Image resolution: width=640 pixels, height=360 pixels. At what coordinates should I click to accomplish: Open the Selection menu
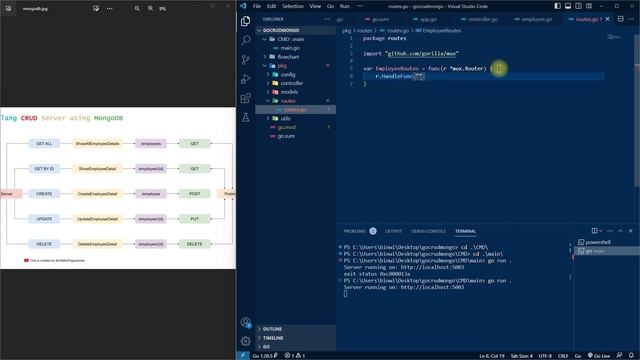coord(293,6)
